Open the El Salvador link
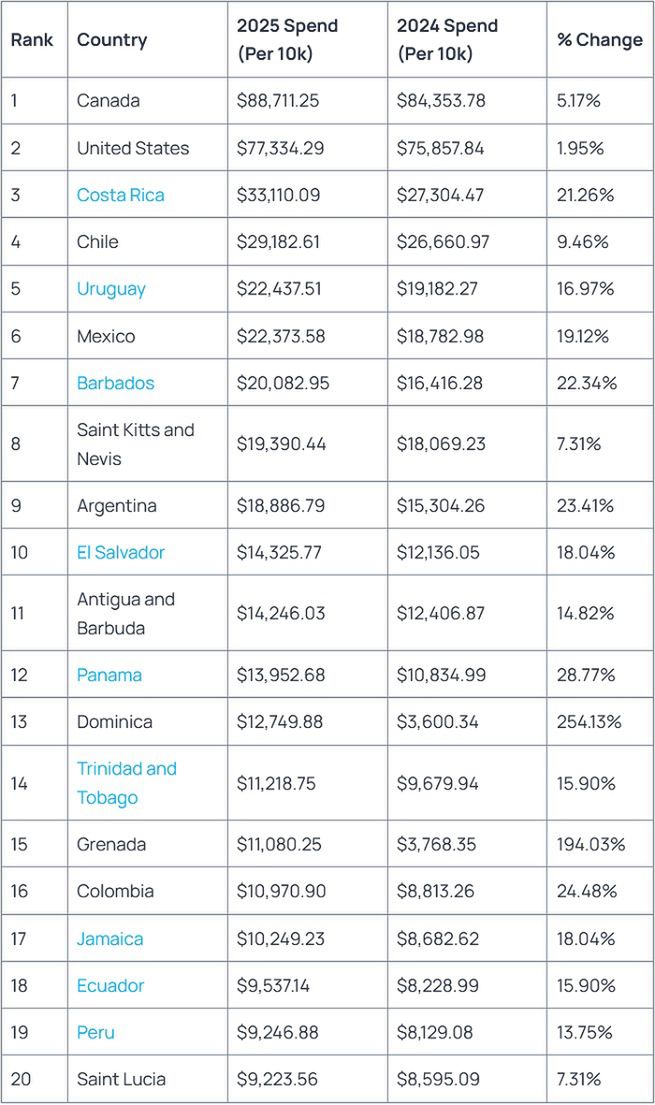Image resolution: width=655 pixels, height=1105 pixels. click(120, 552)
